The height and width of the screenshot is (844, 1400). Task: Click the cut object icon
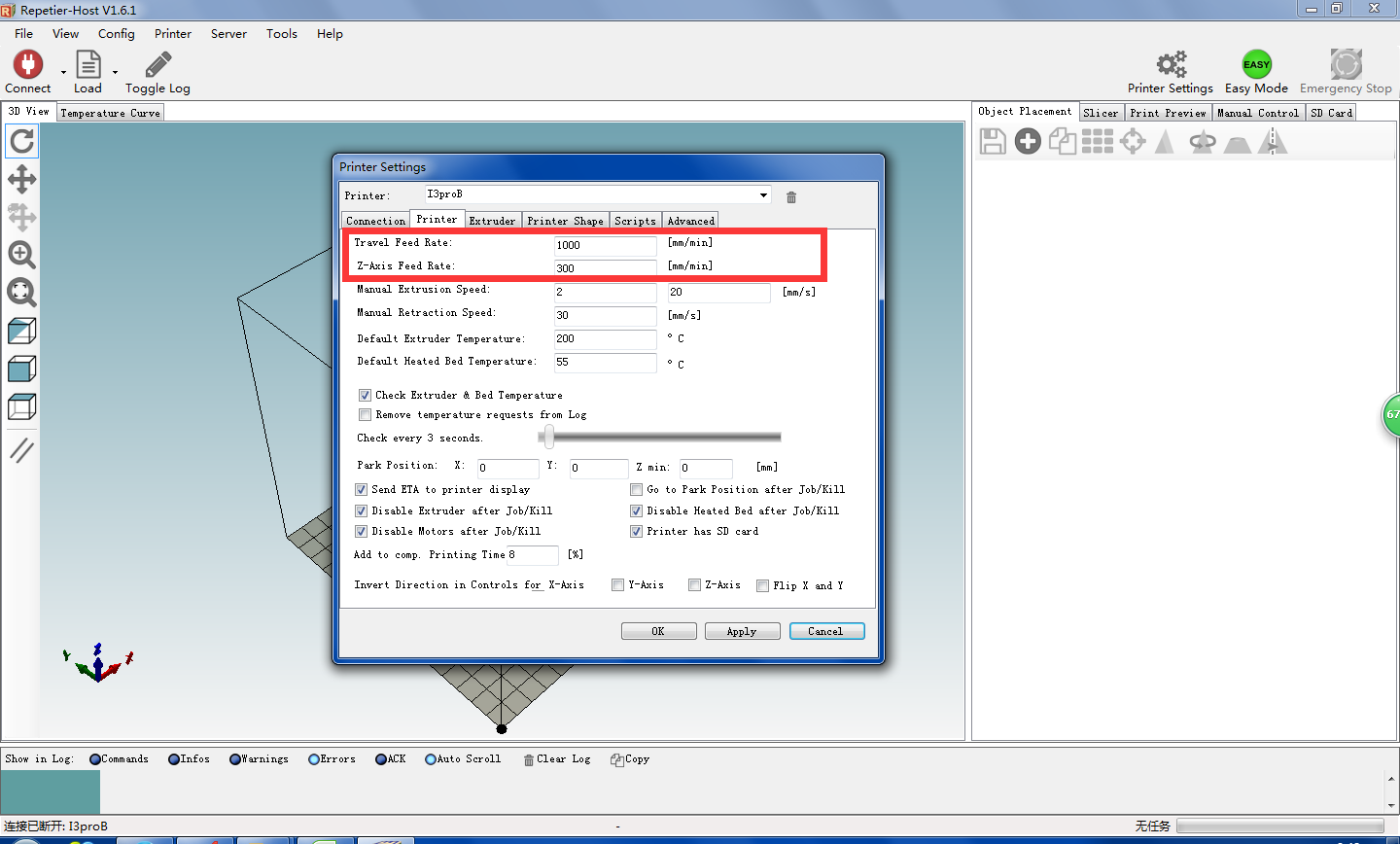[x=1238, y=144]
